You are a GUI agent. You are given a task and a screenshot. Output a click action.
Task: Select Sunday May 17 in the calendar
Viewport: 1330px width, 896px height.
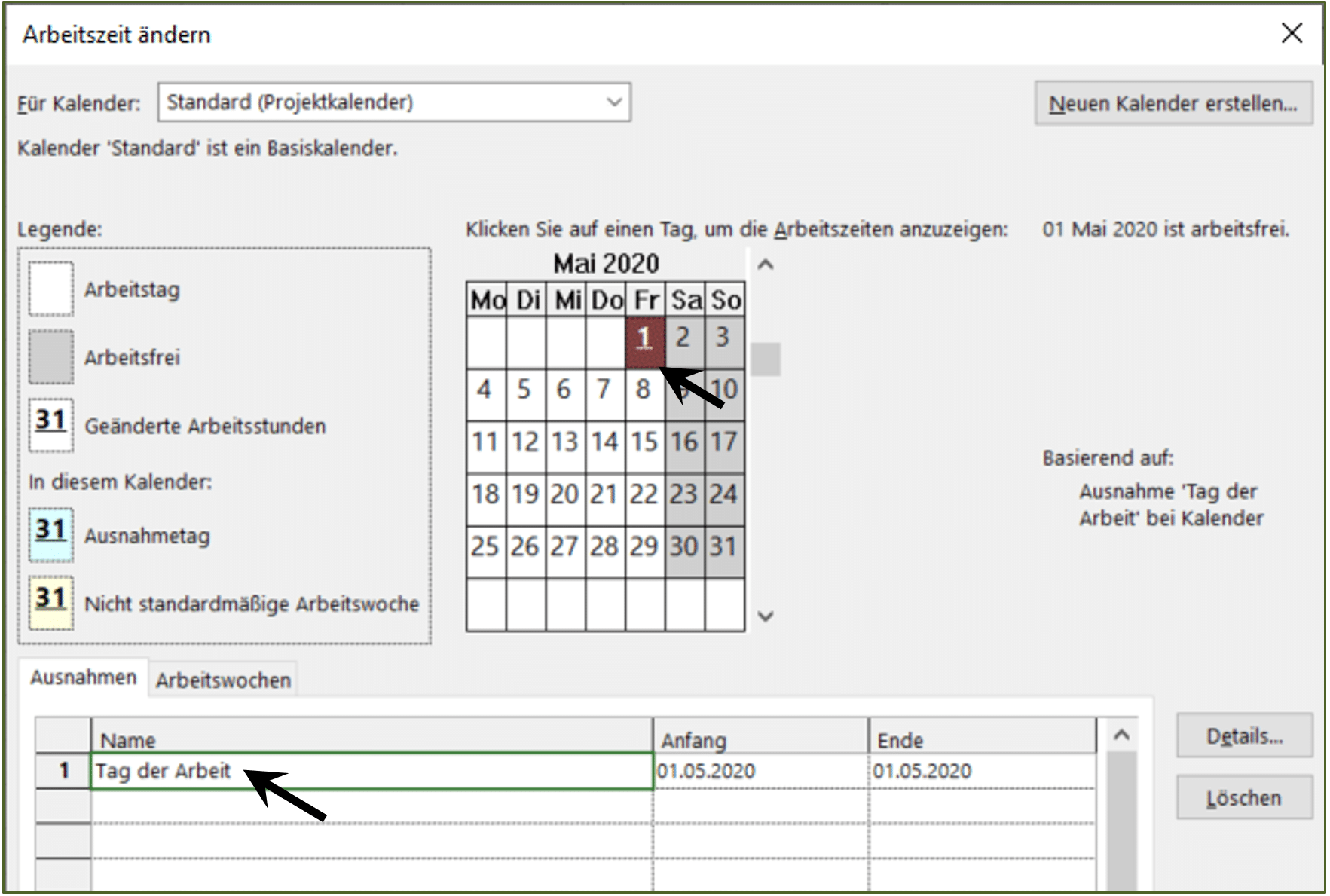(724, 447)
